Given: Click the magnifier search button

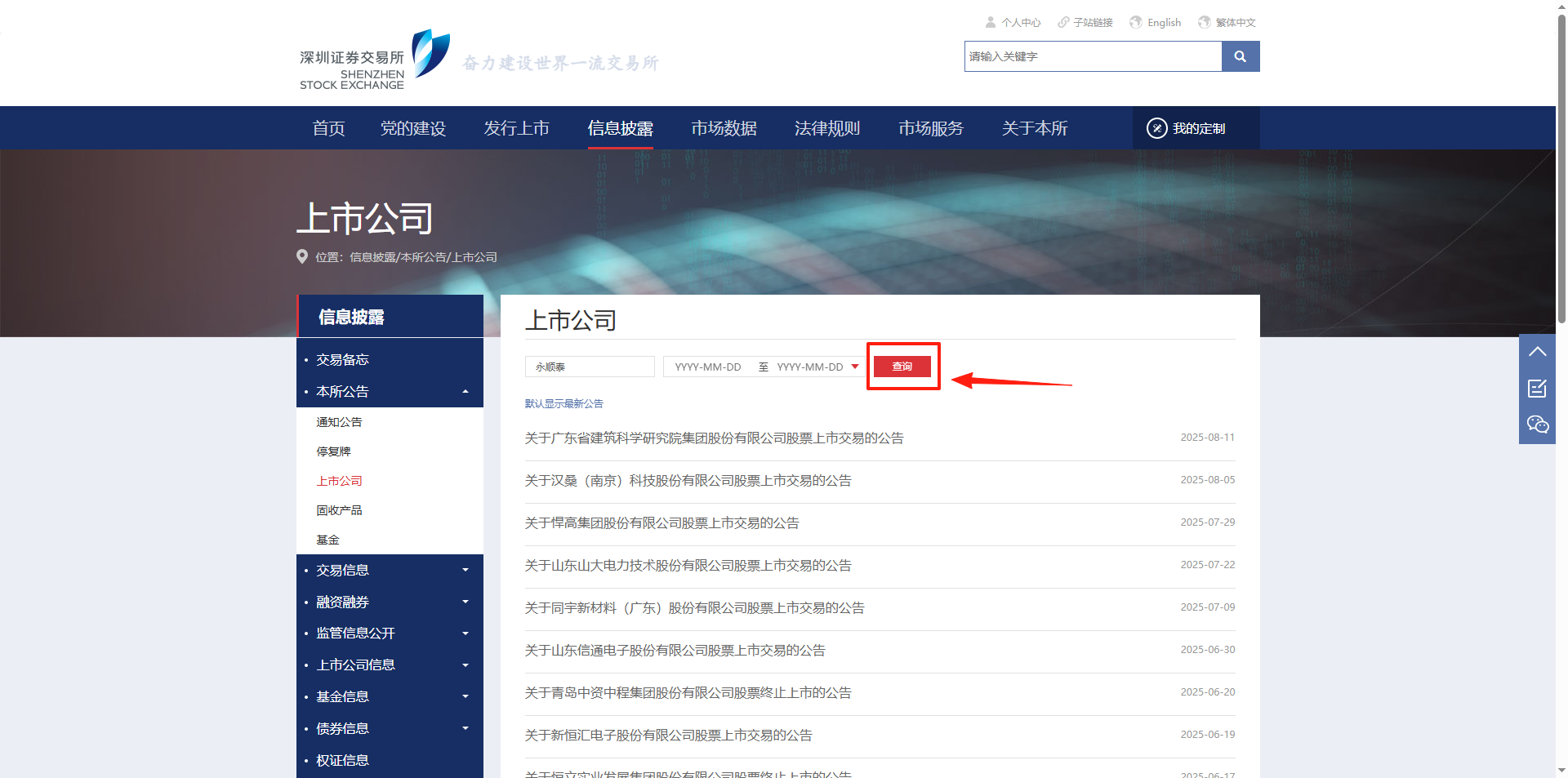Looking at the screenshot, I should click(1240, 56).
